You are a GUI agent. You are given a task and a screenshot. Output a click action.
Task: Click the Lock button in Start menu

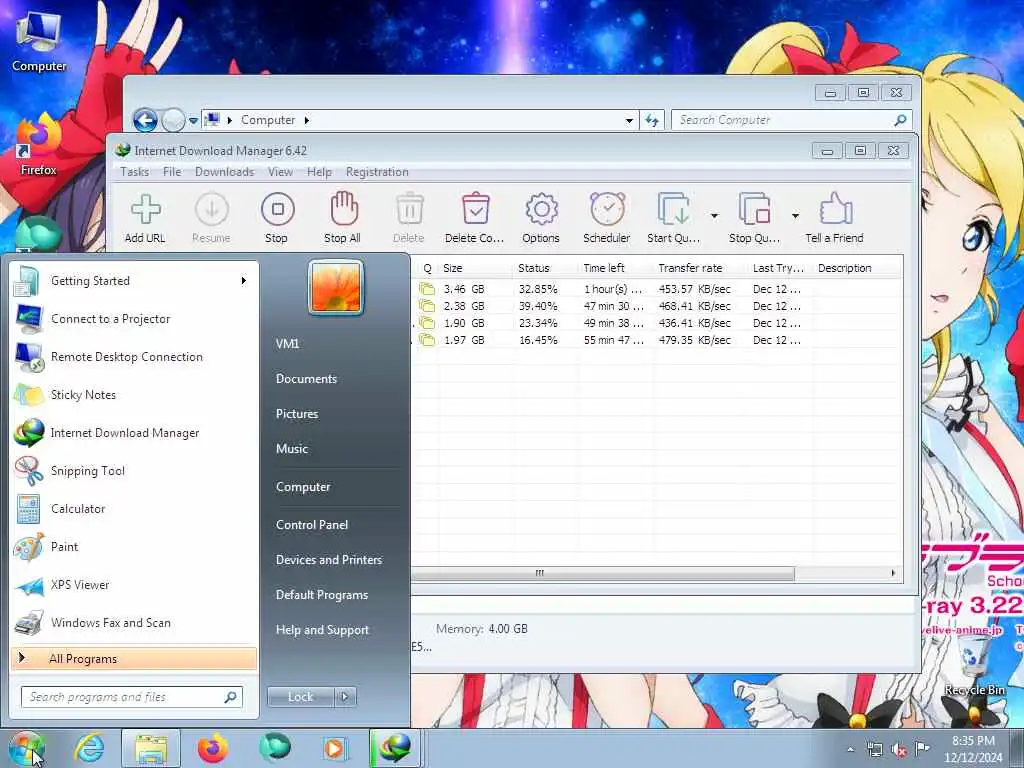(300, 697)
